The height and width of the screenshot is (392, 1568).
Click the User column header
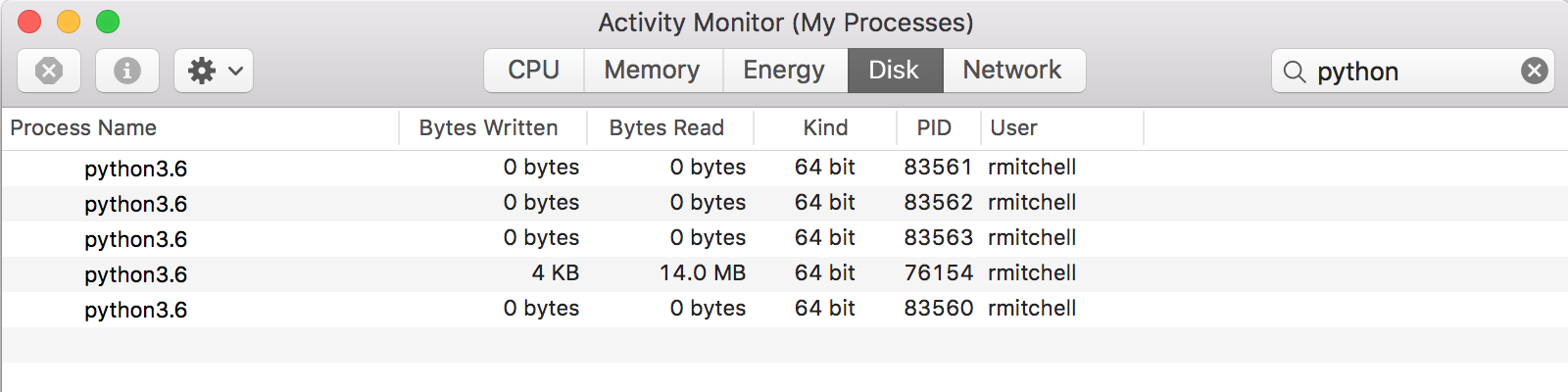pyautogui.click(x=1013, y=128)
